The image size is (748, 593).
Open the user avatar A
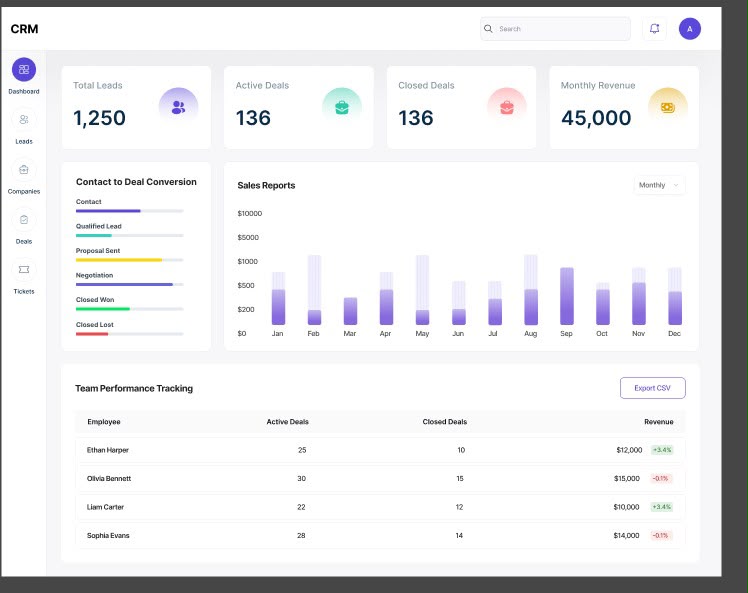690,29
